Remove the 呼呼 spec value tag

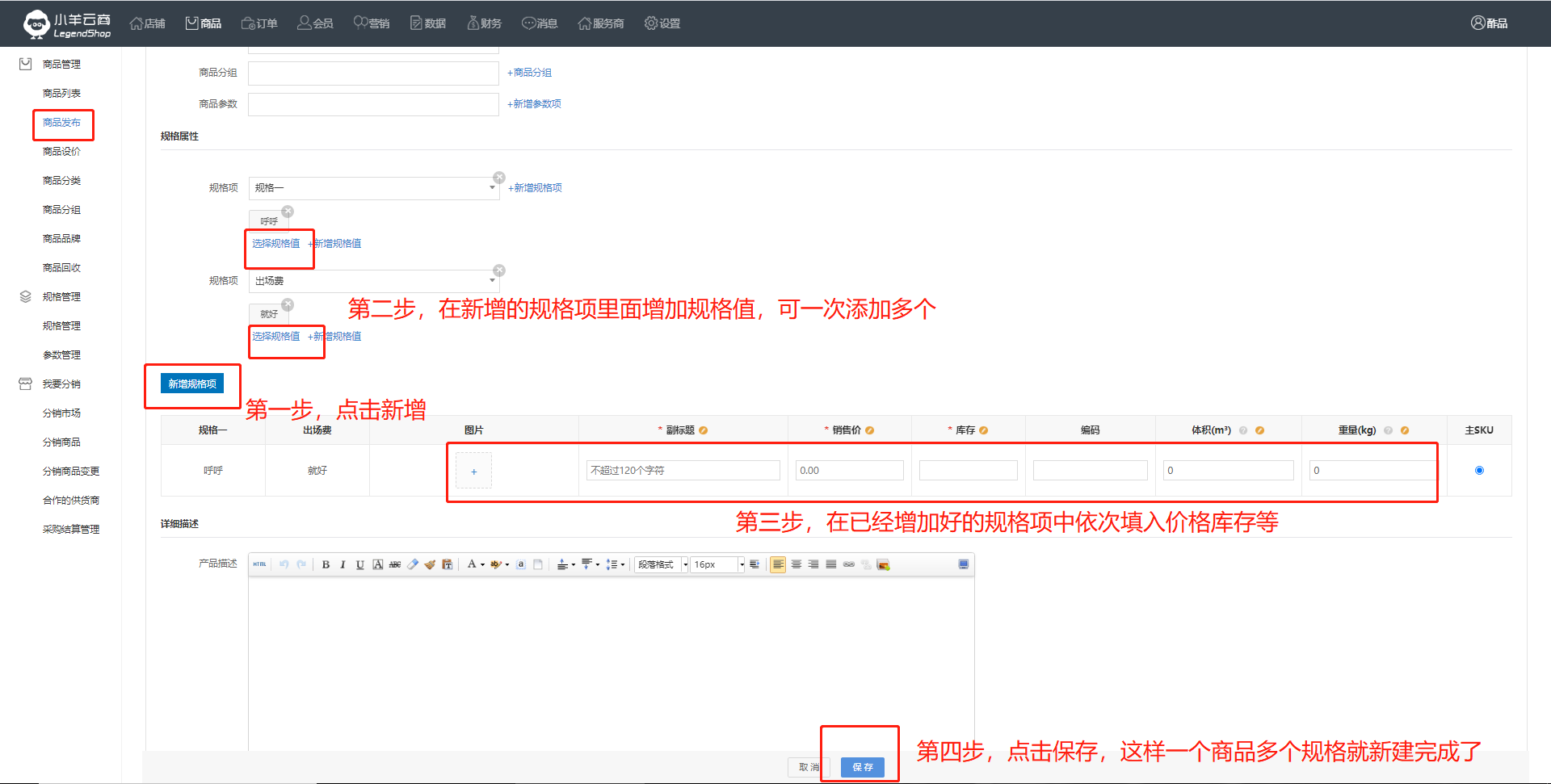click(288, 212)
